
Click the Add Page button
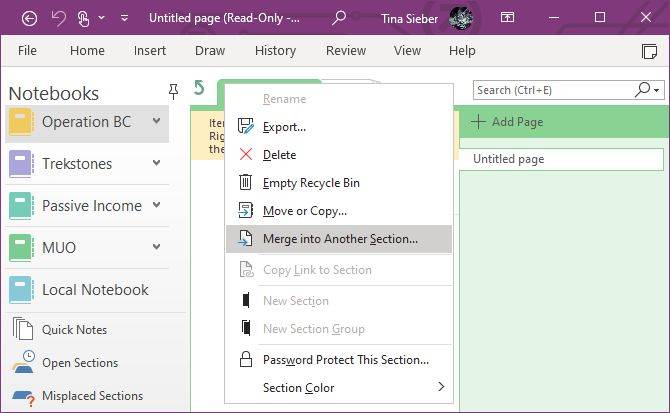[x=507, y=122]
